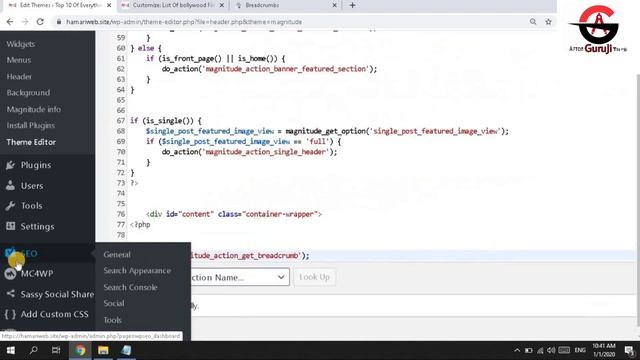Click the site URL in address bar
640x360 pixels.
pyautogui.click(x=184, y=22)
